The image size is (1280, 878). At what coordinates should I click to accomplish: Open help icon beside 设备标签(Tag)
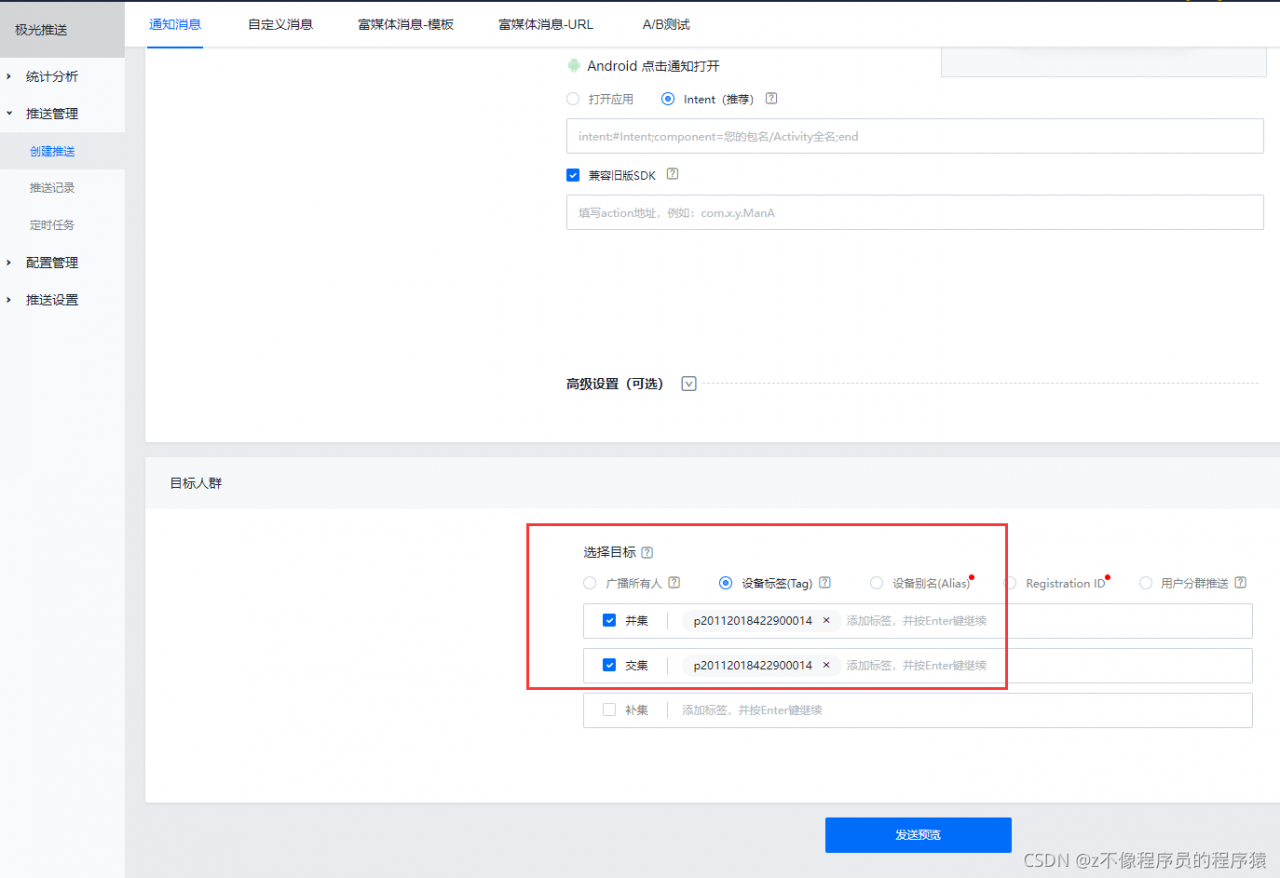(825, 582)
